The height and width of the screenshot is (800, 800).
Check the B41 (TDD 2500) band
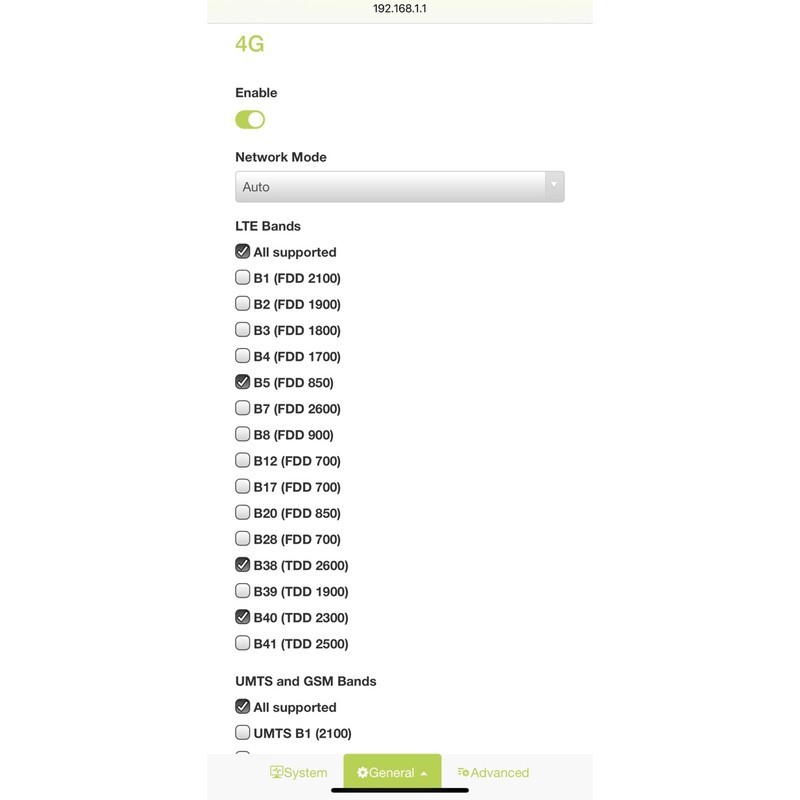pos(242,643)
